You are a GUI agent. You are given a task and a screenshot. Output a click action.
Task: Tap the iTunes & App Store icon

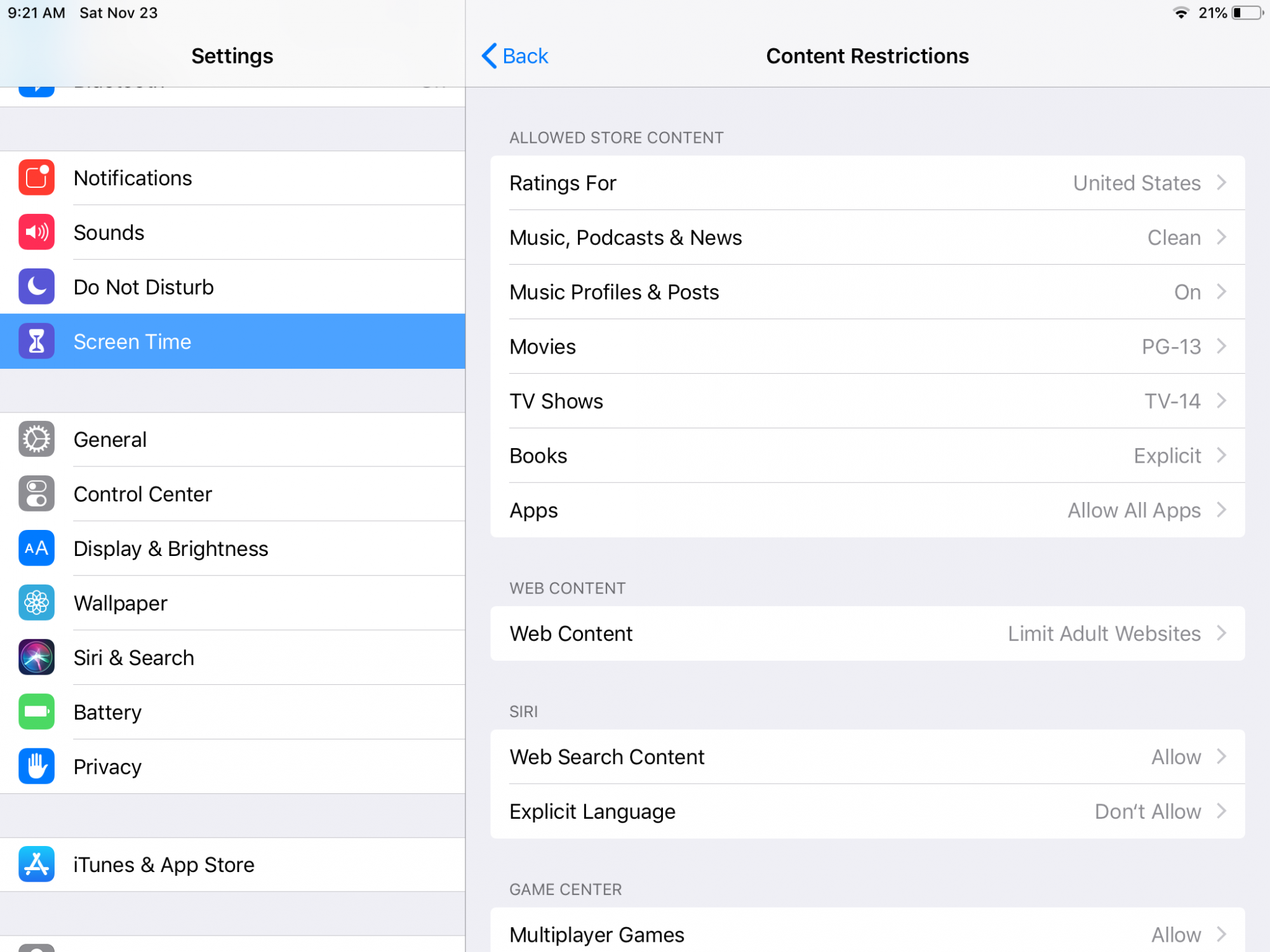(36, 864)
